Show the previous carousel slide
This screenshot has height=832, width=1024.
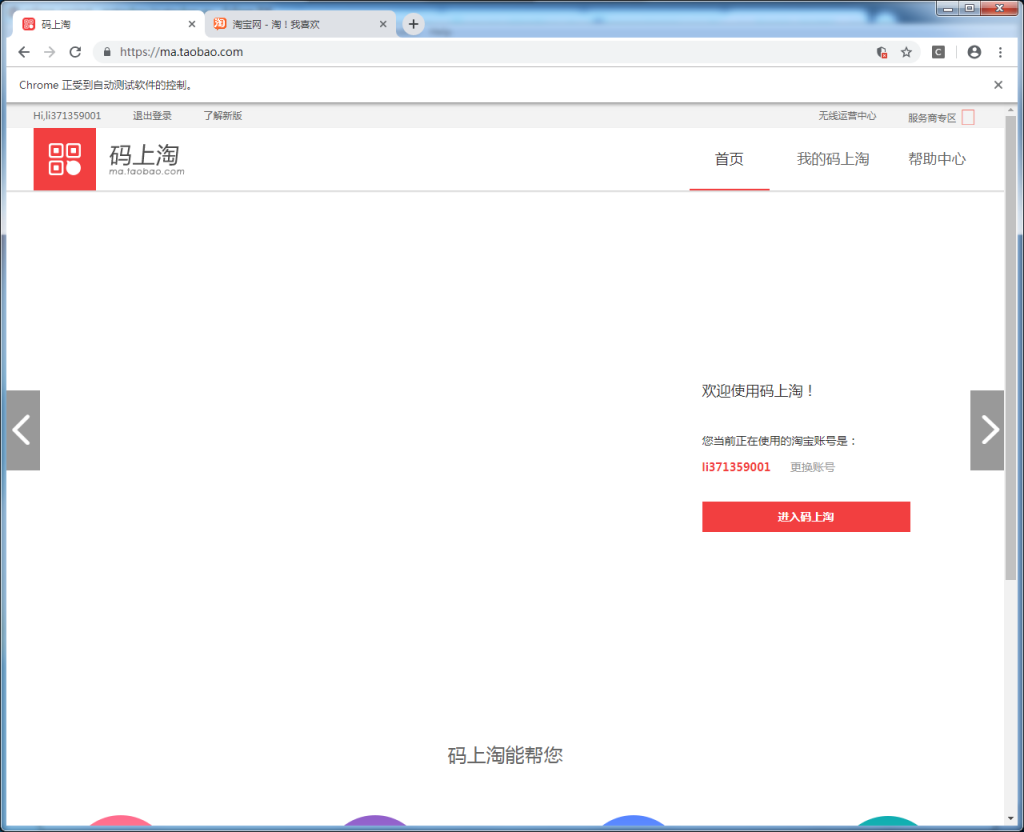(23, 430)
